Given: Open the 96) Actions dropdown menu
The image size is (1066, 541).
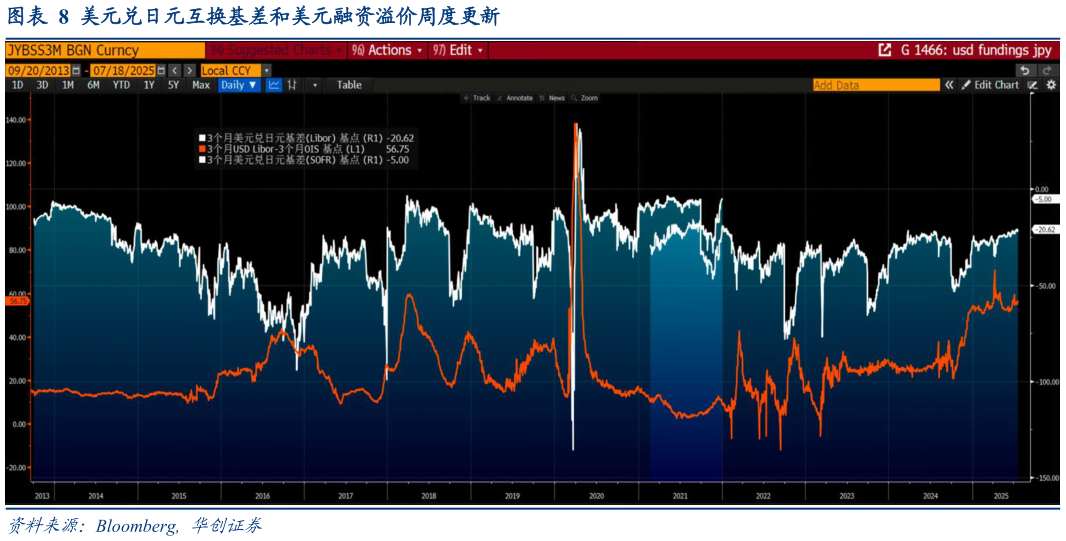Looking at the screenshot, I should (388, 50).
